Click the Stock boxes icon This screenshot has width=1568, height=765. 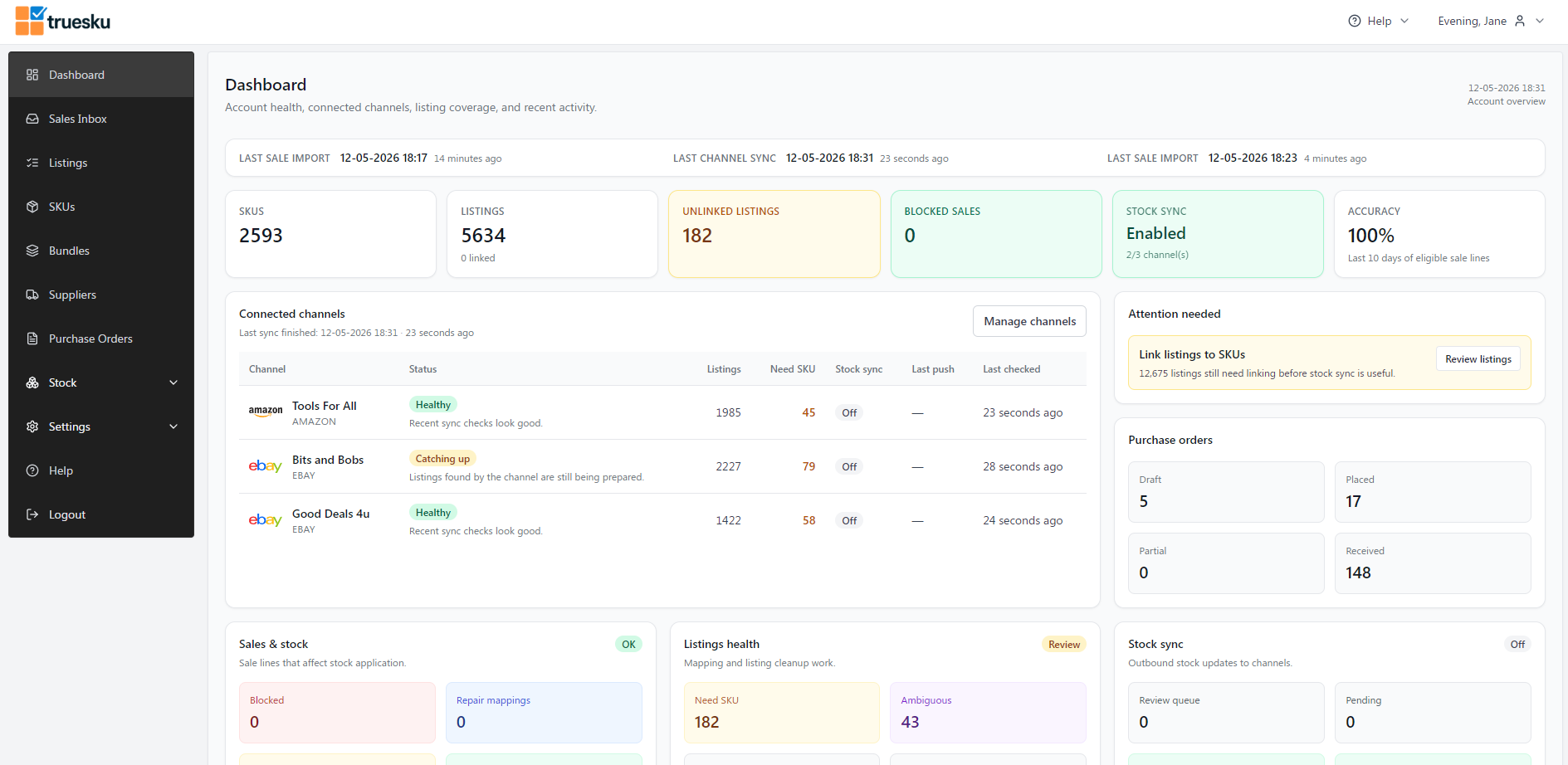pyautogui.click(x=32, y=382)
